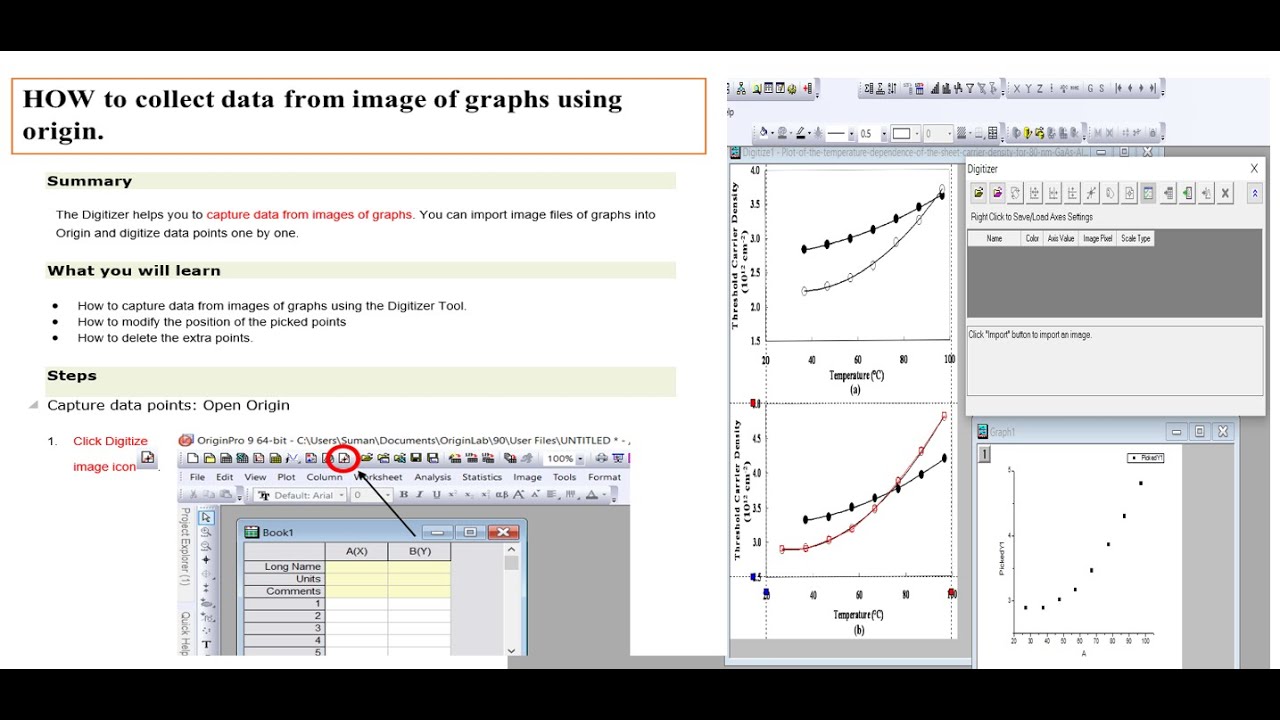This screenshot has height=720, width=1280.
Task: Open the Column menu
Action: click(324, 477)
